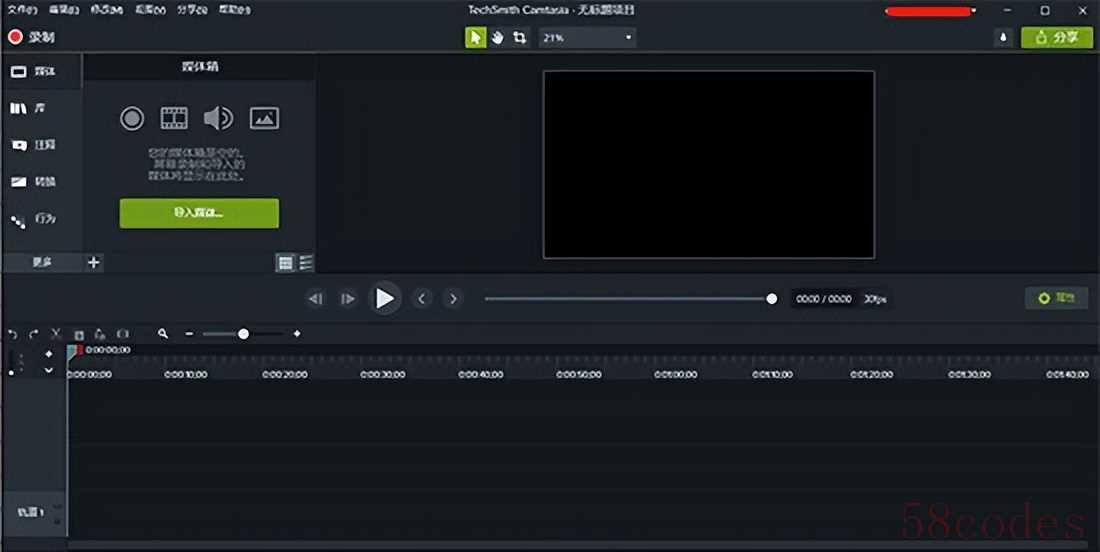Click the plus icon next to More

pos(94,262)
